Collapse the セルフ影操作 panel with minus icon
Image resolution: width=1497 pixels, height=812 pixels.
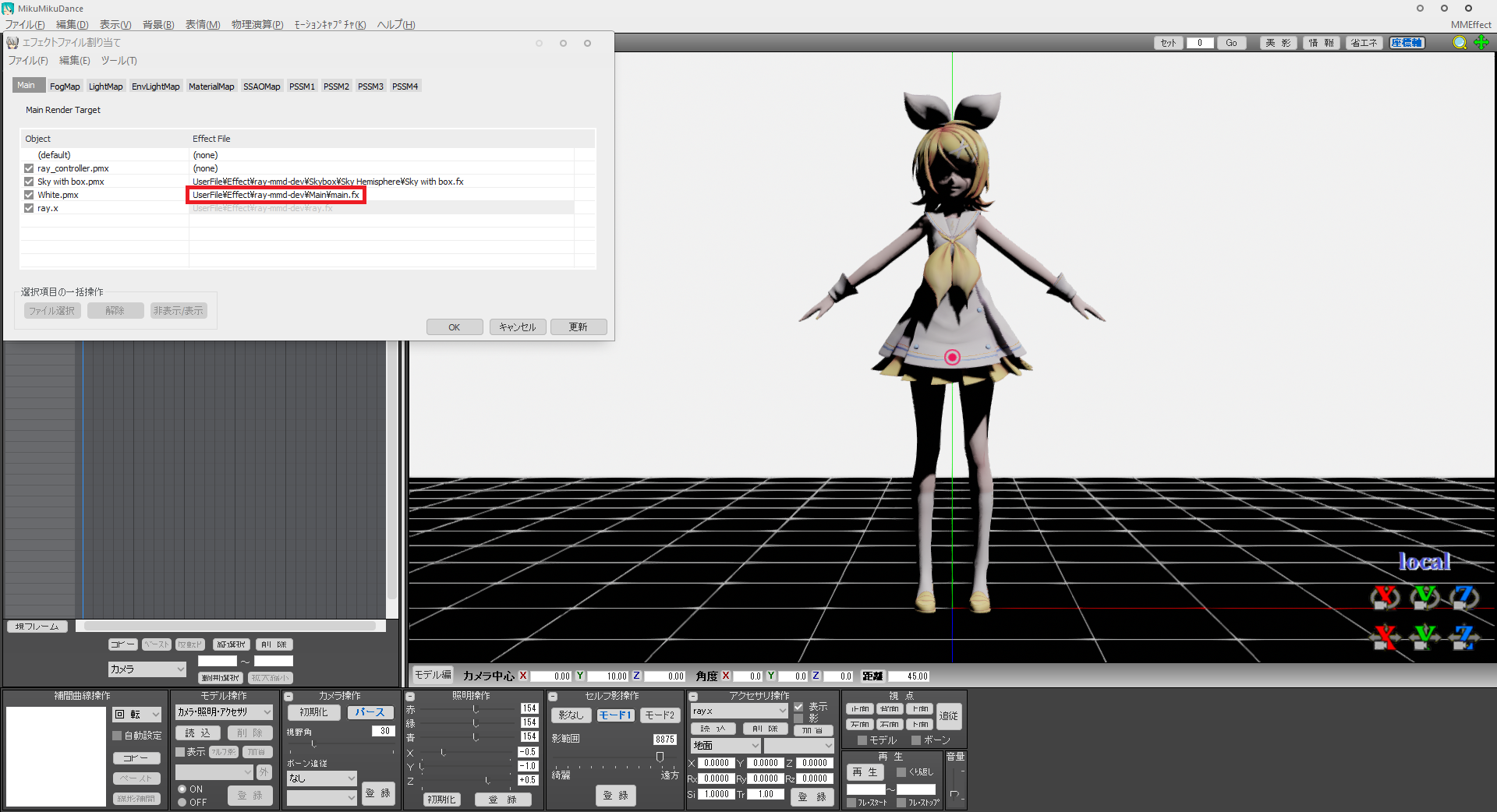coord(553,697)
